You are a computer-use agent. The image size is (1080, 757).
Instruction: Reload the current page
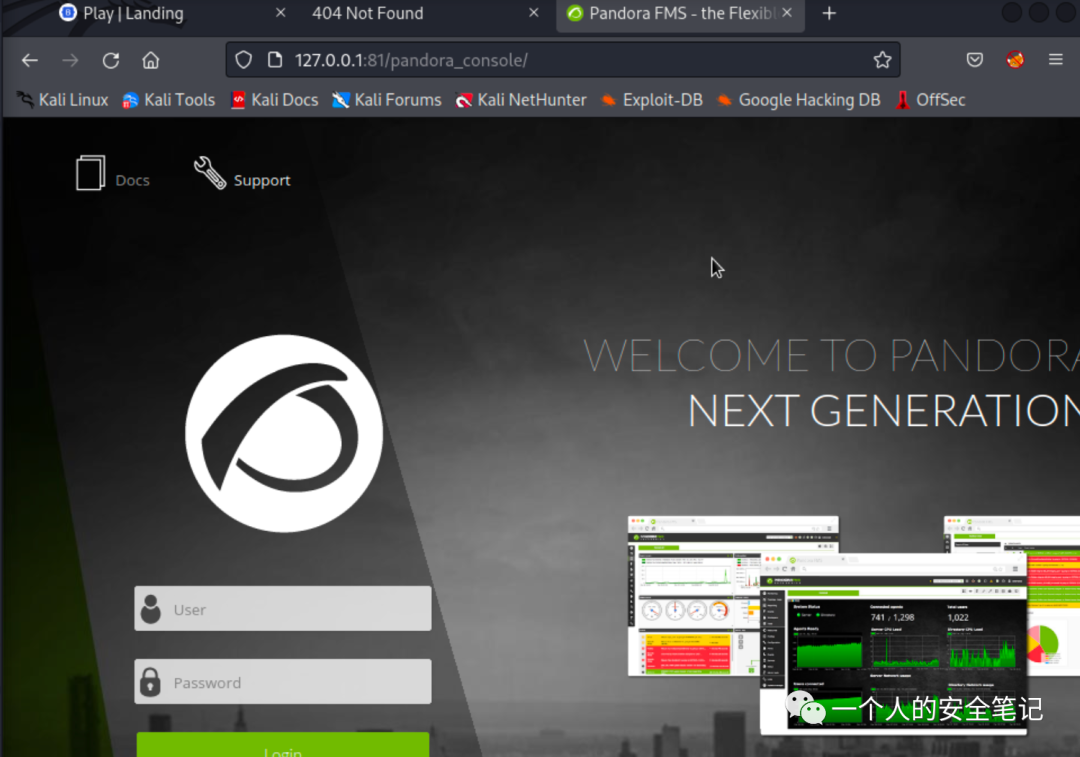(111, 61)
